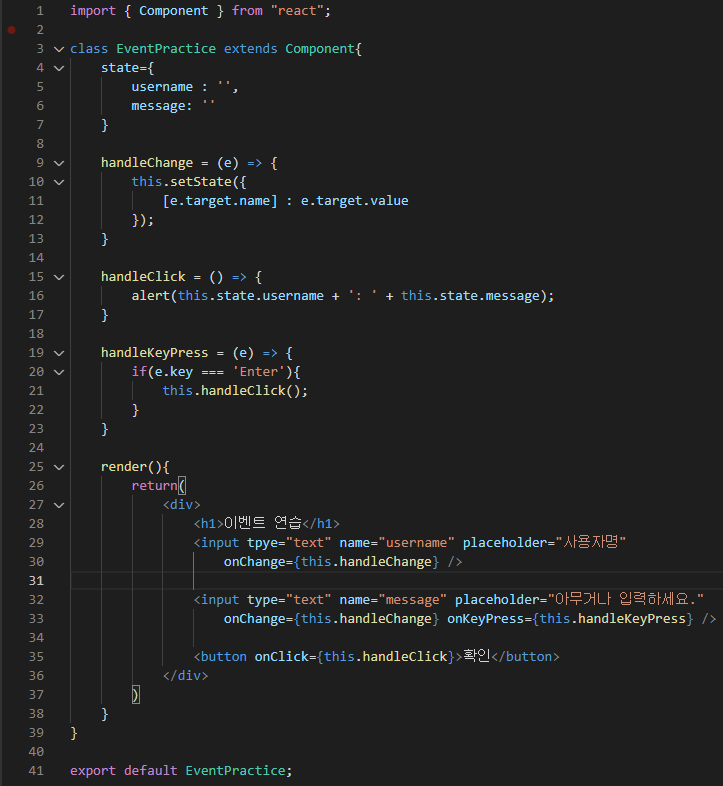
Task: Click the h1 text '이벤트 연습' on line 28
Action: point(263,523)
